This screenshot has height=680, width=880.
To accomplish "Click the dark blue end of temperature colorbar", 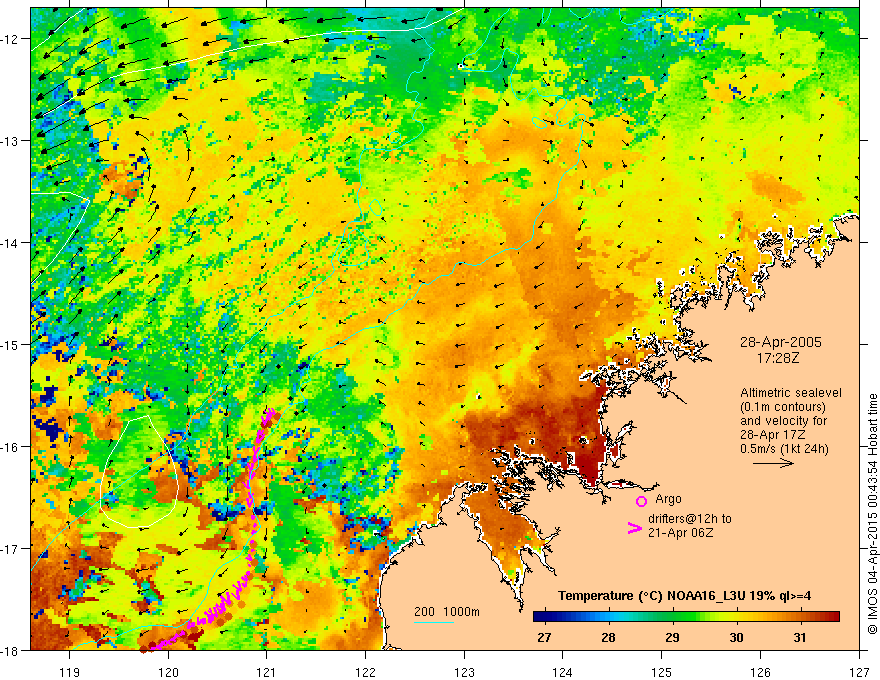I will [538, 616].
